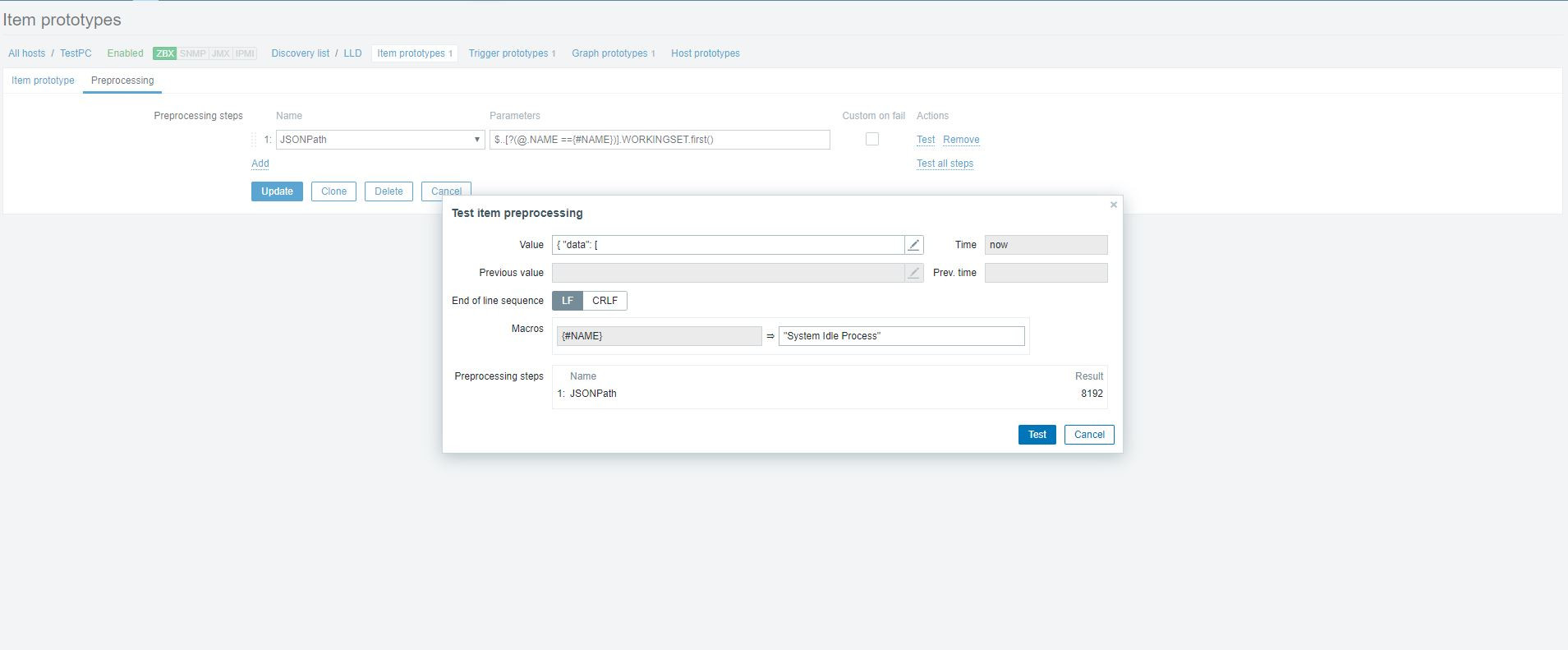Click Test all steps link
Screen dimensions: 1568x650
coord(945,164)
